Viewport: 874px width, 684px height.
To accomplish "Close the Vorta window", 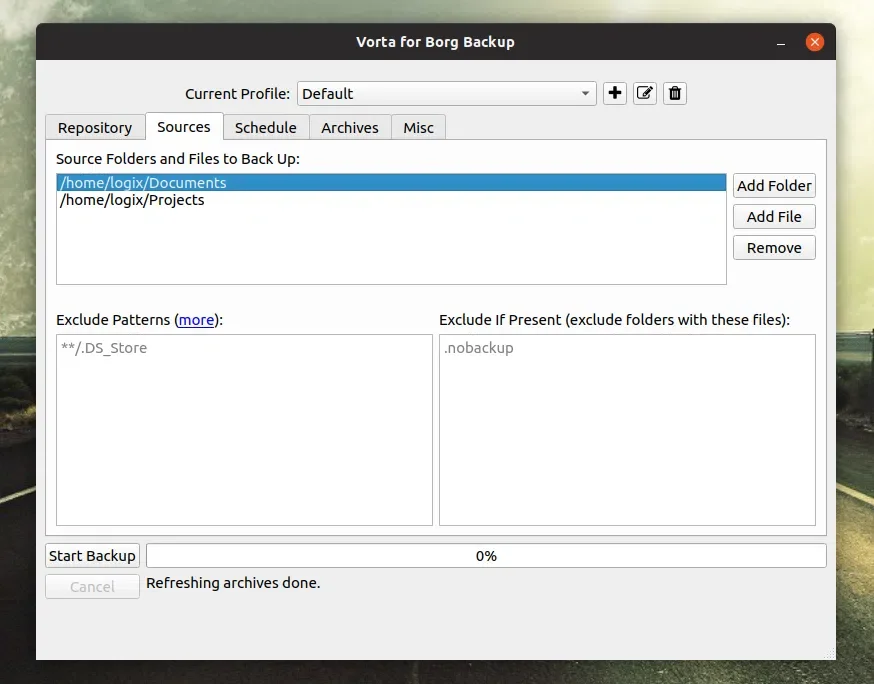I will (x=815, y=42).
